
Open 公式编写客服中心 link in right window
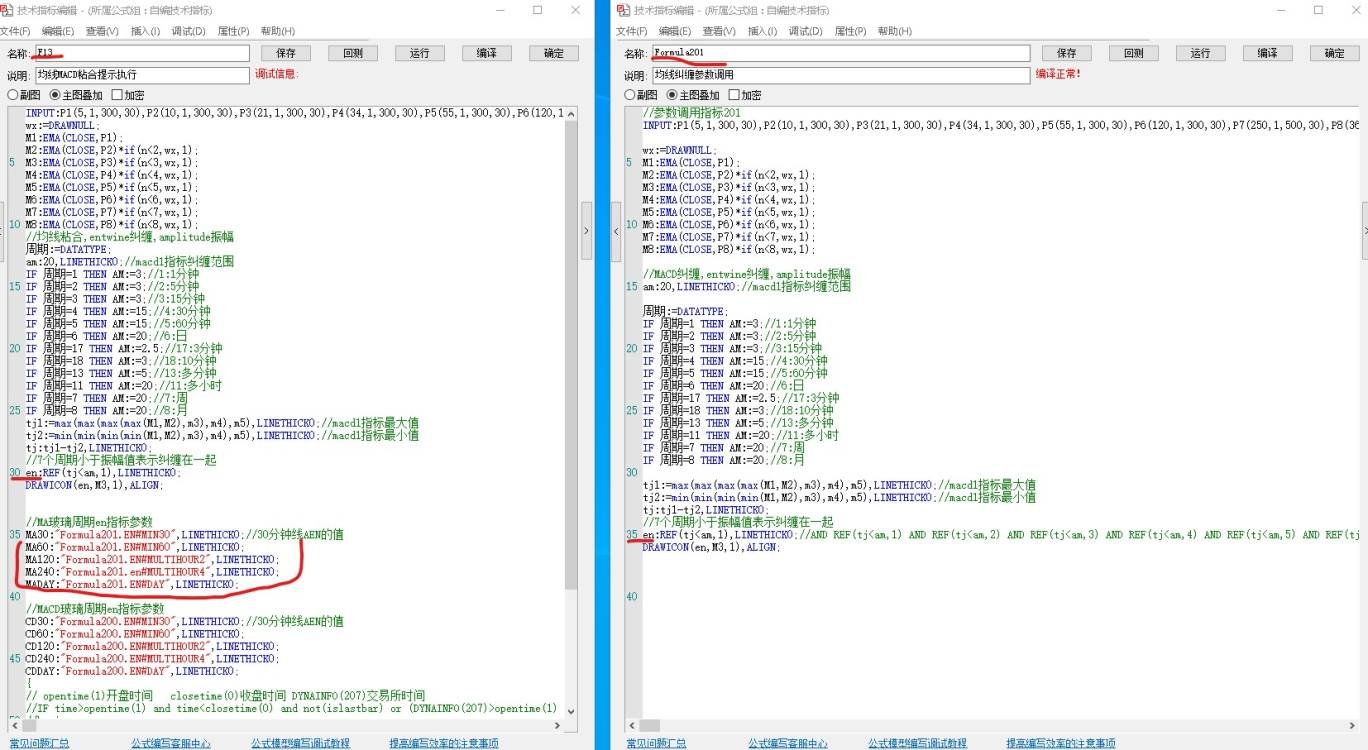(x=788, y=743)
